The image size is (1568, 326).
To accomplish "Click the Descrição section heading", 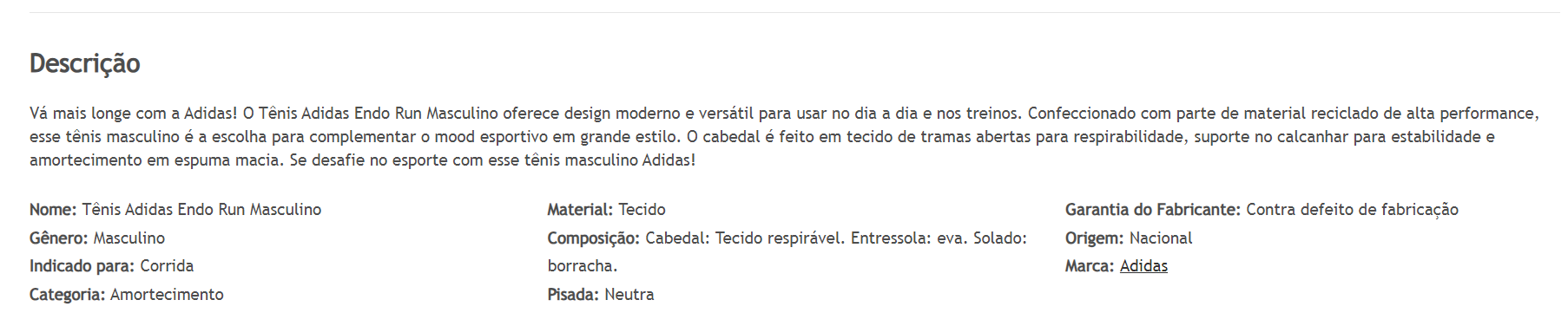I will (x=84, y=63).
